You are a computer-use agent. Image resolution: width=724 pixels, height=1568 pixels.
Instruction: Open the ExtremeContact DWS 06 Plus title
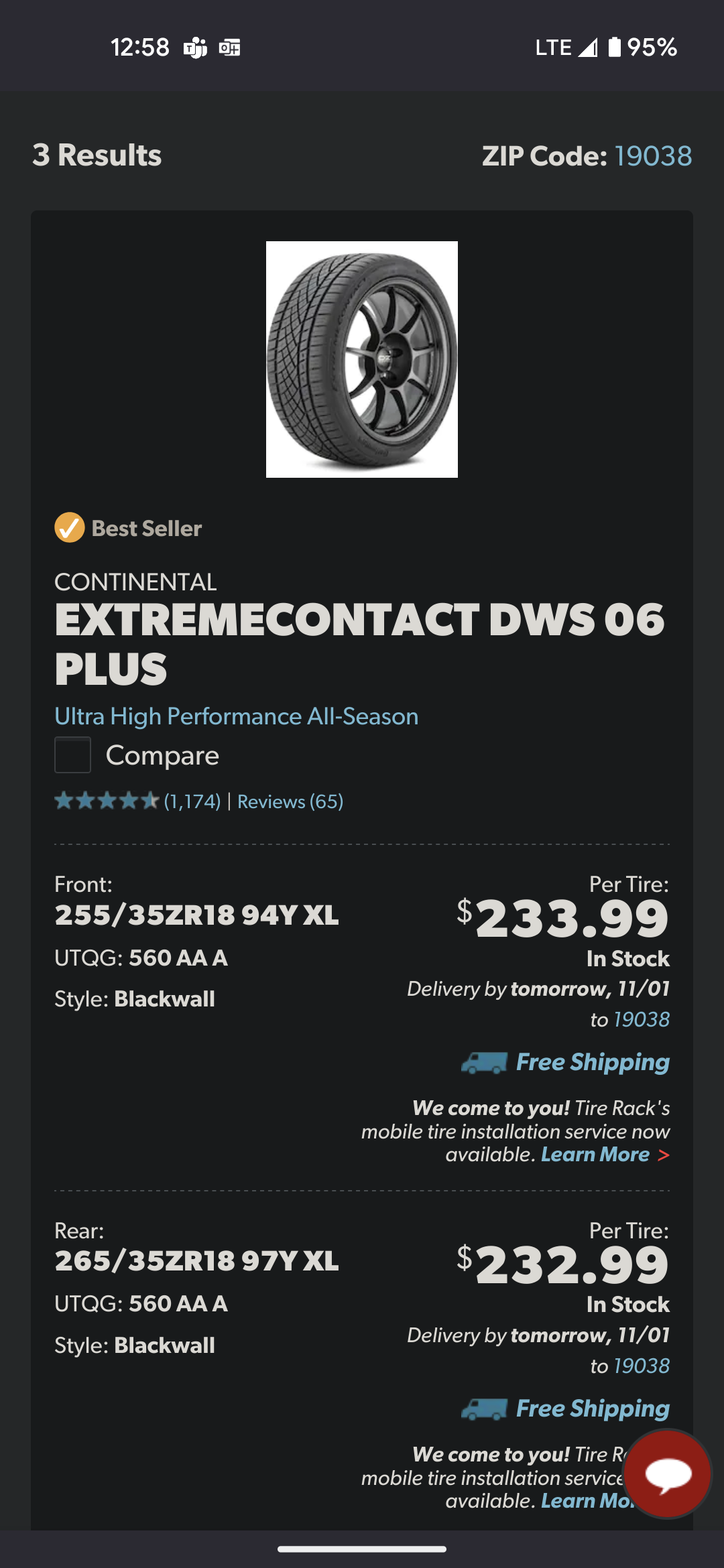359,643
